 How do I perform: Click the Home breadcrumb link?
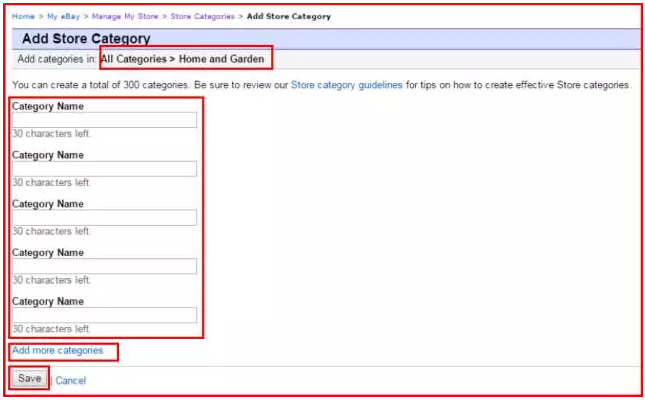[x=23, y=17]
